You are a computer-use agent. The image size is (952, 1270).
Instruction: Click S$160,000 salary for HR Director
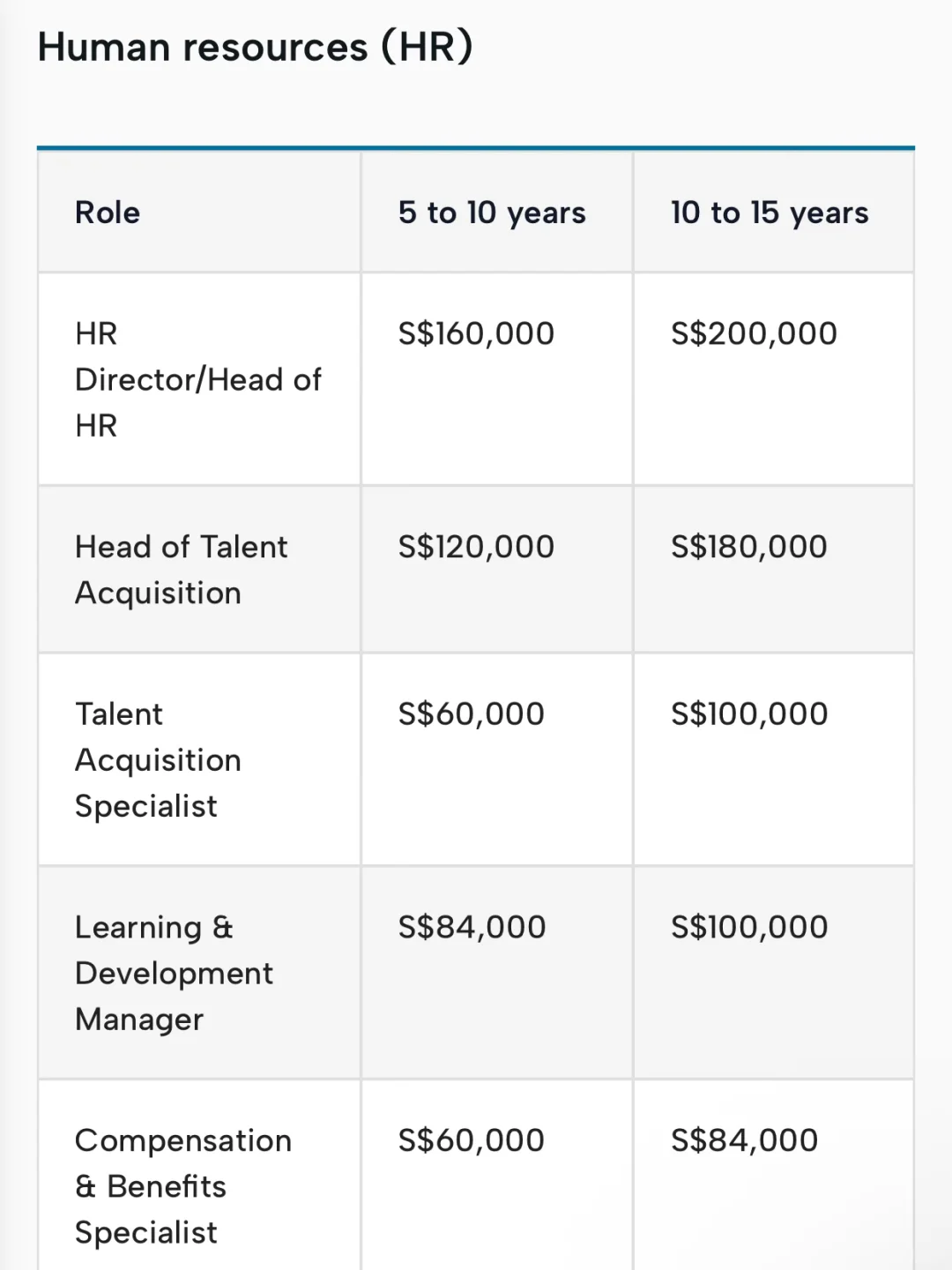coord(476,333)
